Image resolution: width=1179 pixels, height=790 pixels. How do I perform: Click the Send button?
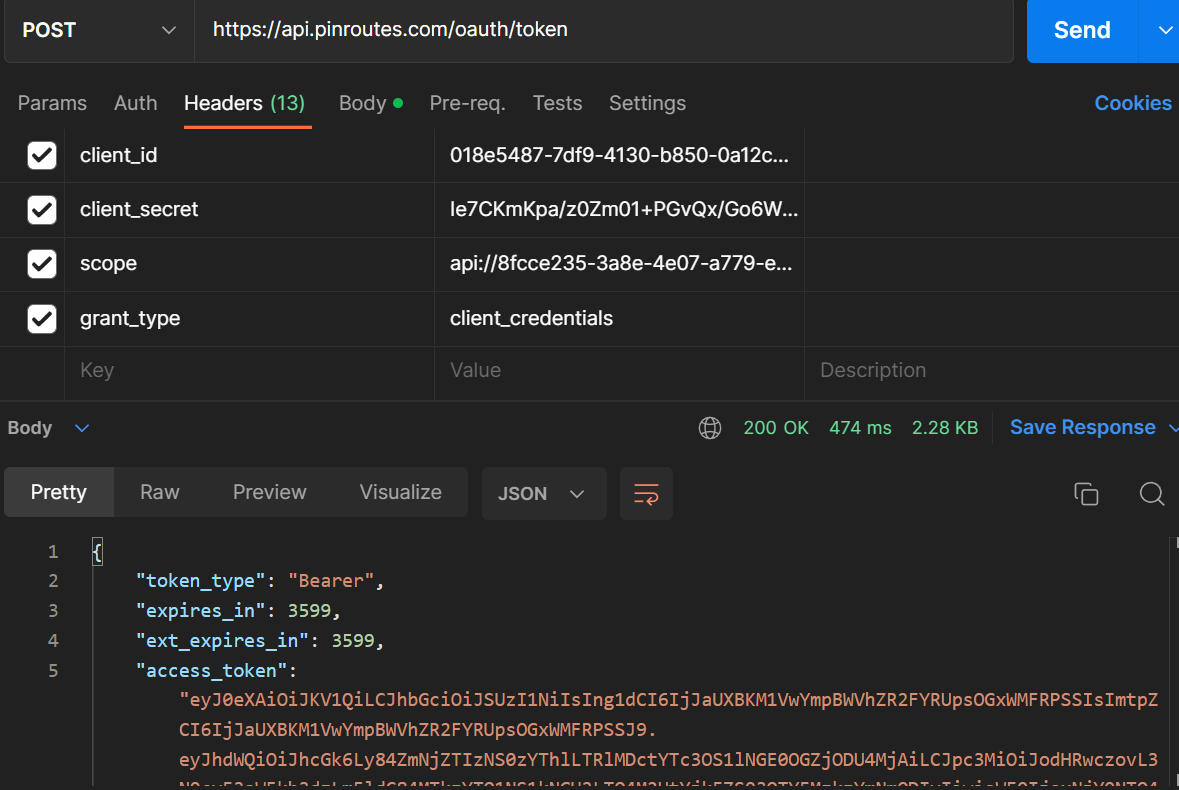coord(1081,31)
